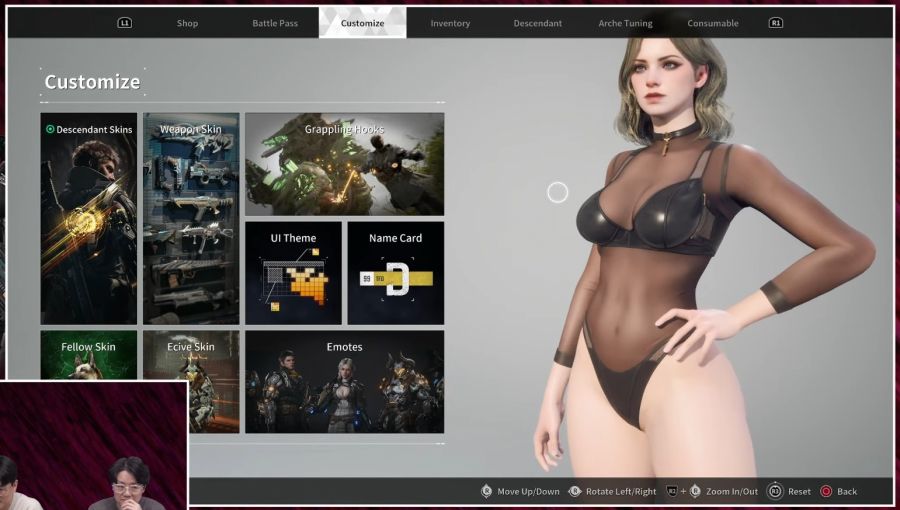Open the Weapon Skin tile
The image size is (900, 510).
point(191,219)
